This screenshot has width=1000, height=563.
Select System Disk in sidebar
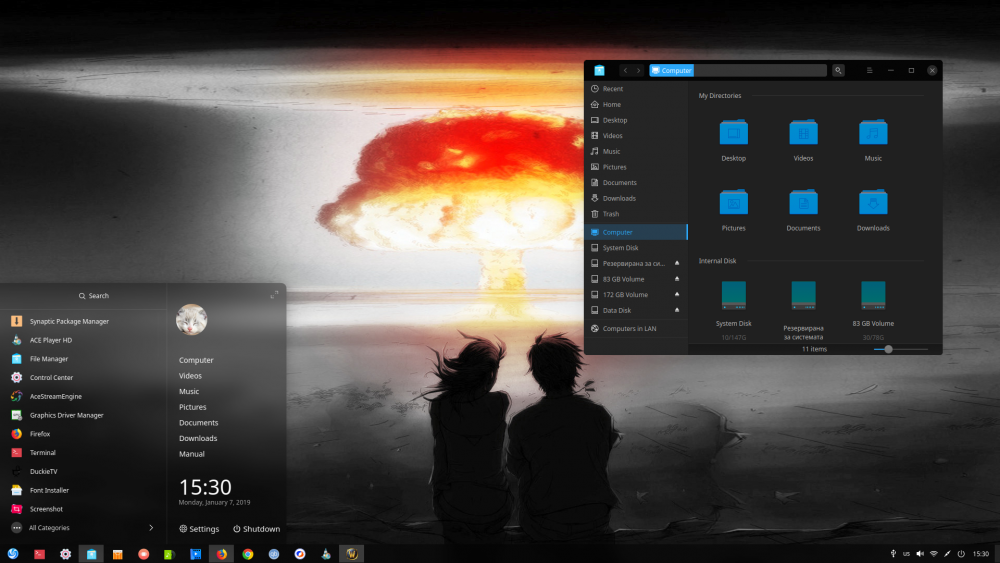[x=636, y=248]
